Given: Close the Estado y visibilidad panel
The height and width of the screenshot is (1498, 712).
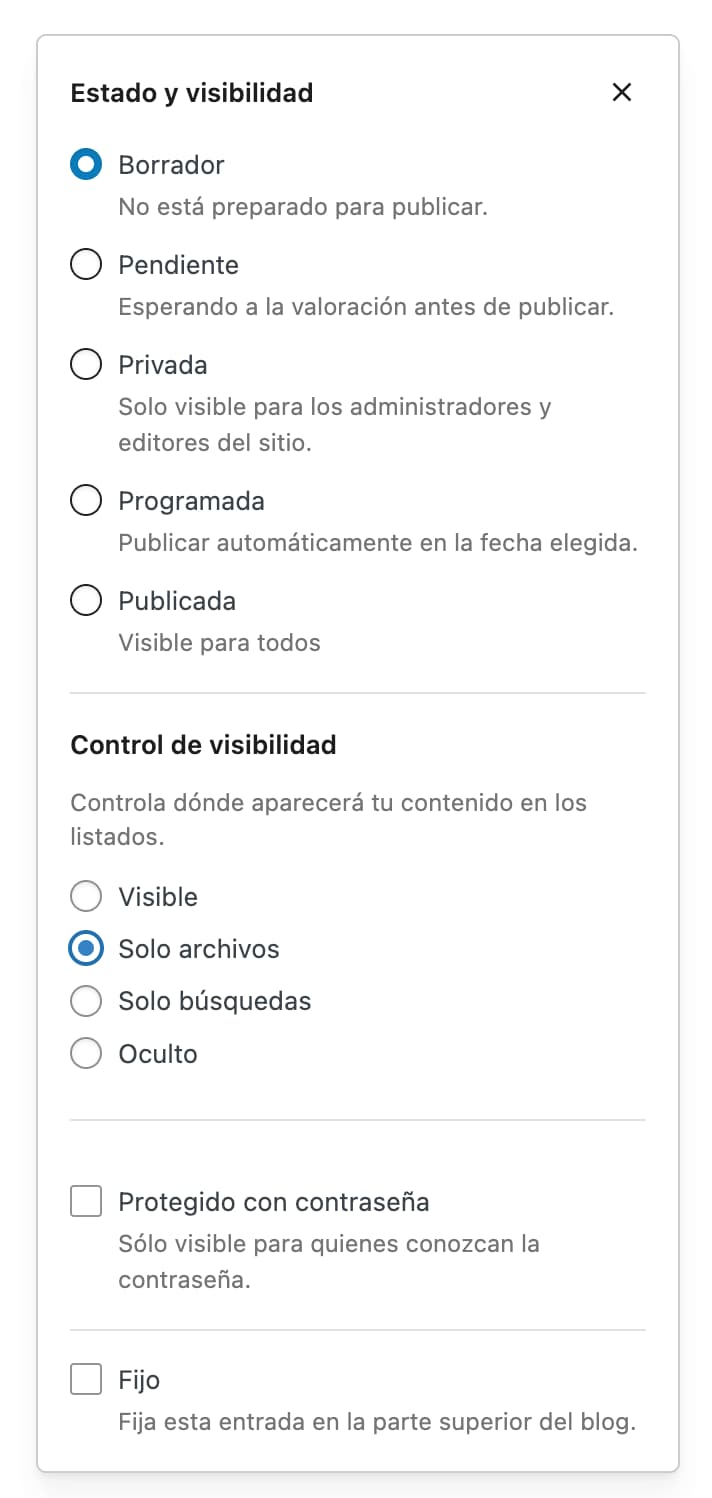Looking at the screenshot, I should [622, 92].
